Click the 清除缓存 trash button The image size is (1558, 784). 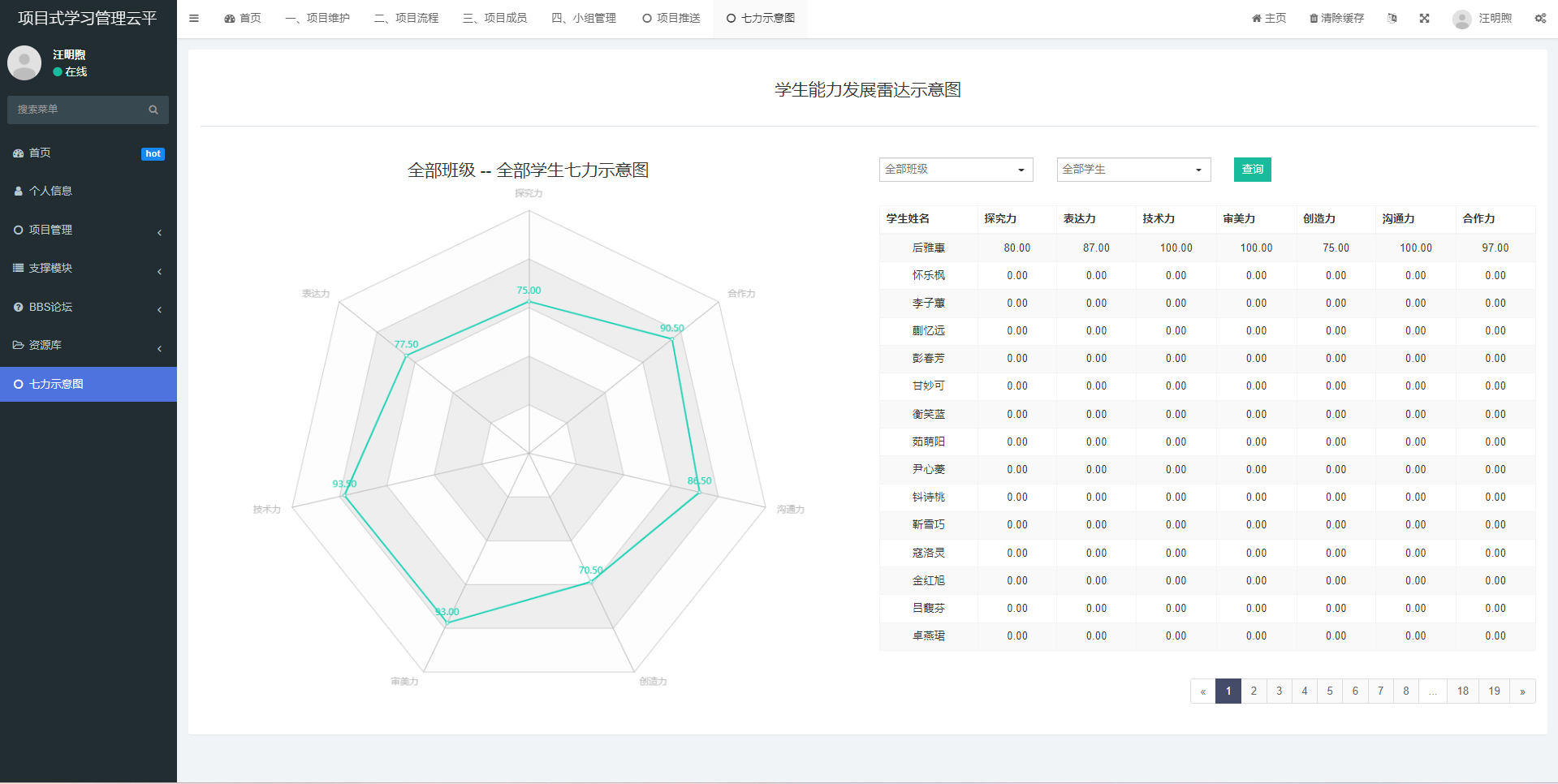(x=1336, y=18)
